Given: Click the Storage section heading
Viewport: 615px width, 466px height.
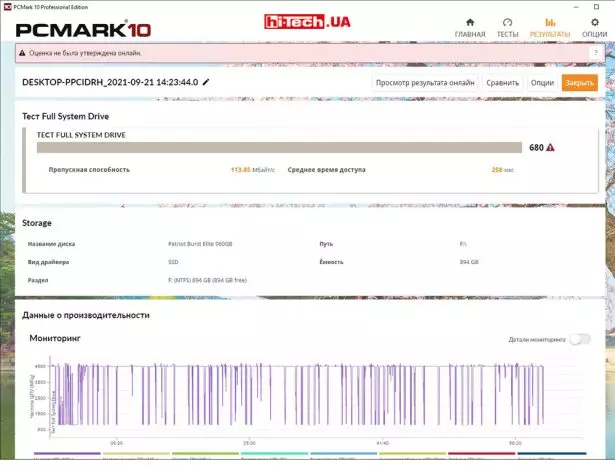Looking at the screenshot, I should [x=37, y=223].
